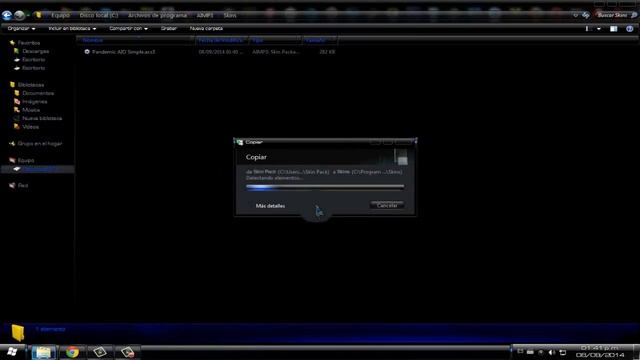This screenshot has width=640, height=360.
Task: Toggle the preview pane icon
Action: click(613, 29)
